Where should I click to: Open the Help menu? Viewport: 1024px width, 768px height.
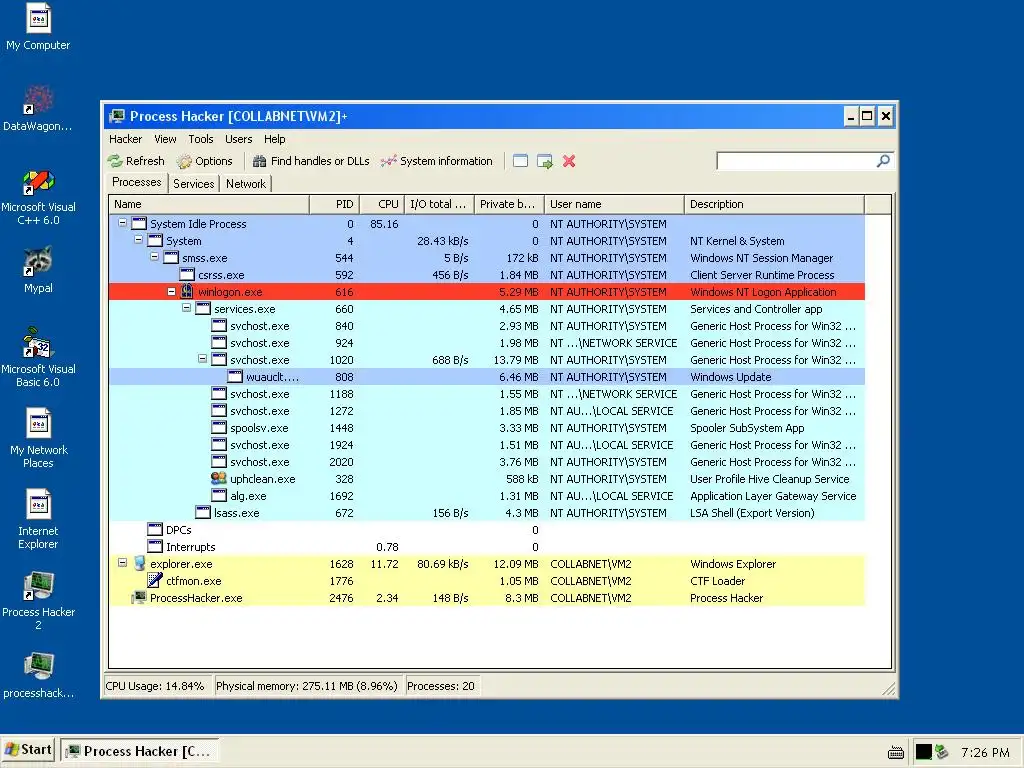click(274, 139)
